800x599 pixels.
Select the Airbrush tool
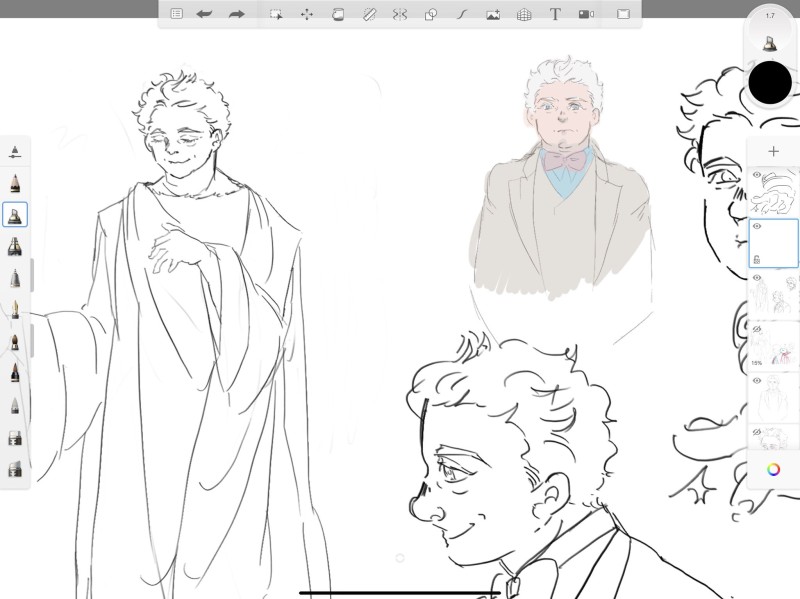tap(15, 246)
